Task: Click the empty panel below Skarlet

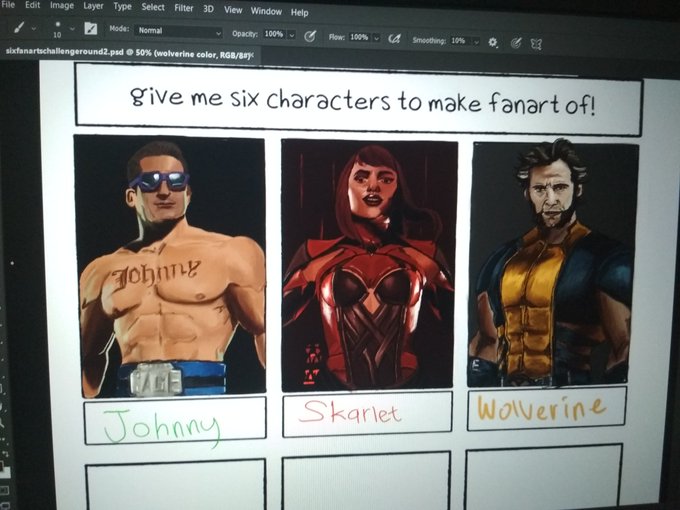Action: (x=366, y=481)
